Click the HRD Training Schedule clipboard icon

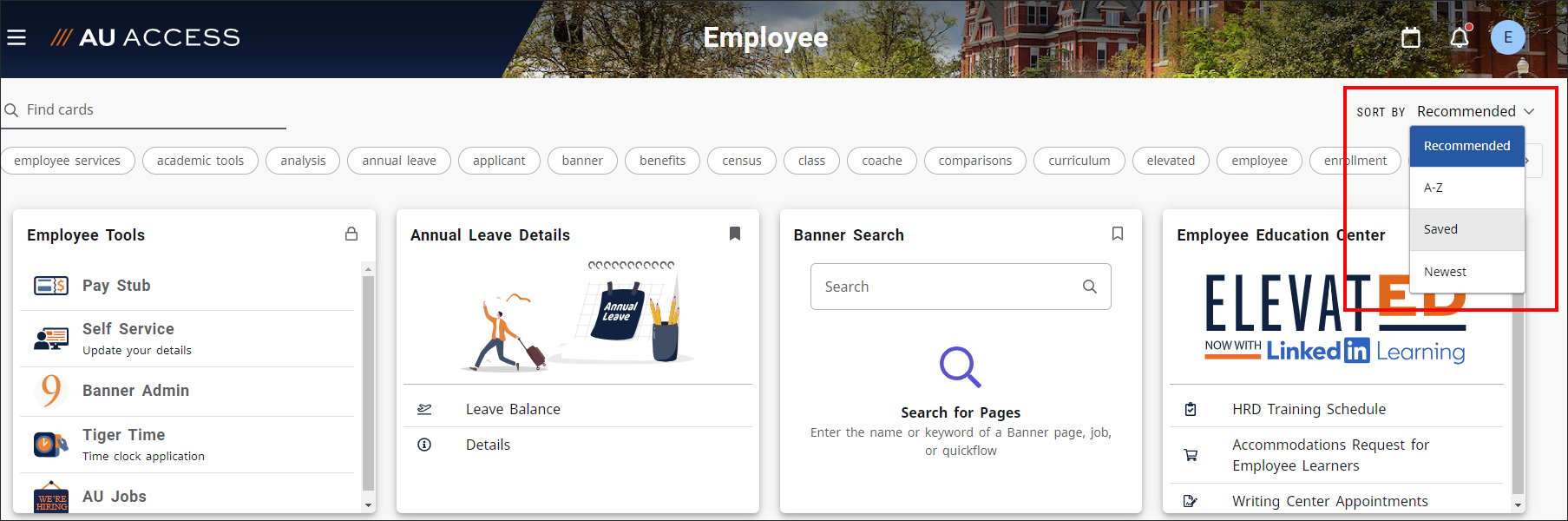click(1191, 409)
